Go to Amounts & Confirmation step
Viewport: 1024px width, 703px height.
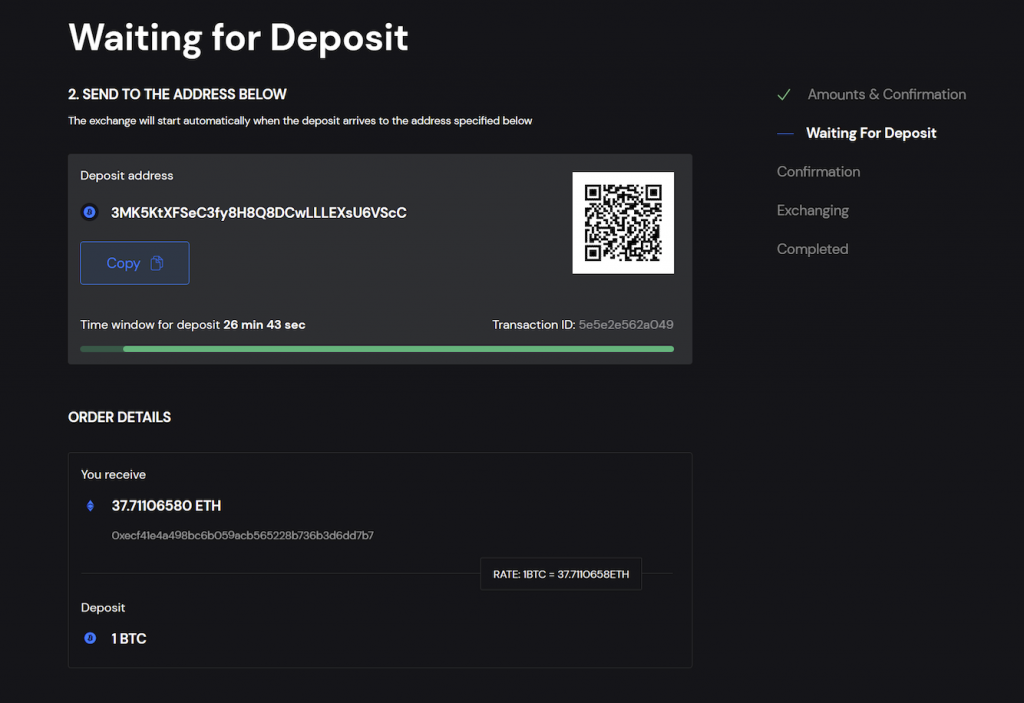click(886, 94)
